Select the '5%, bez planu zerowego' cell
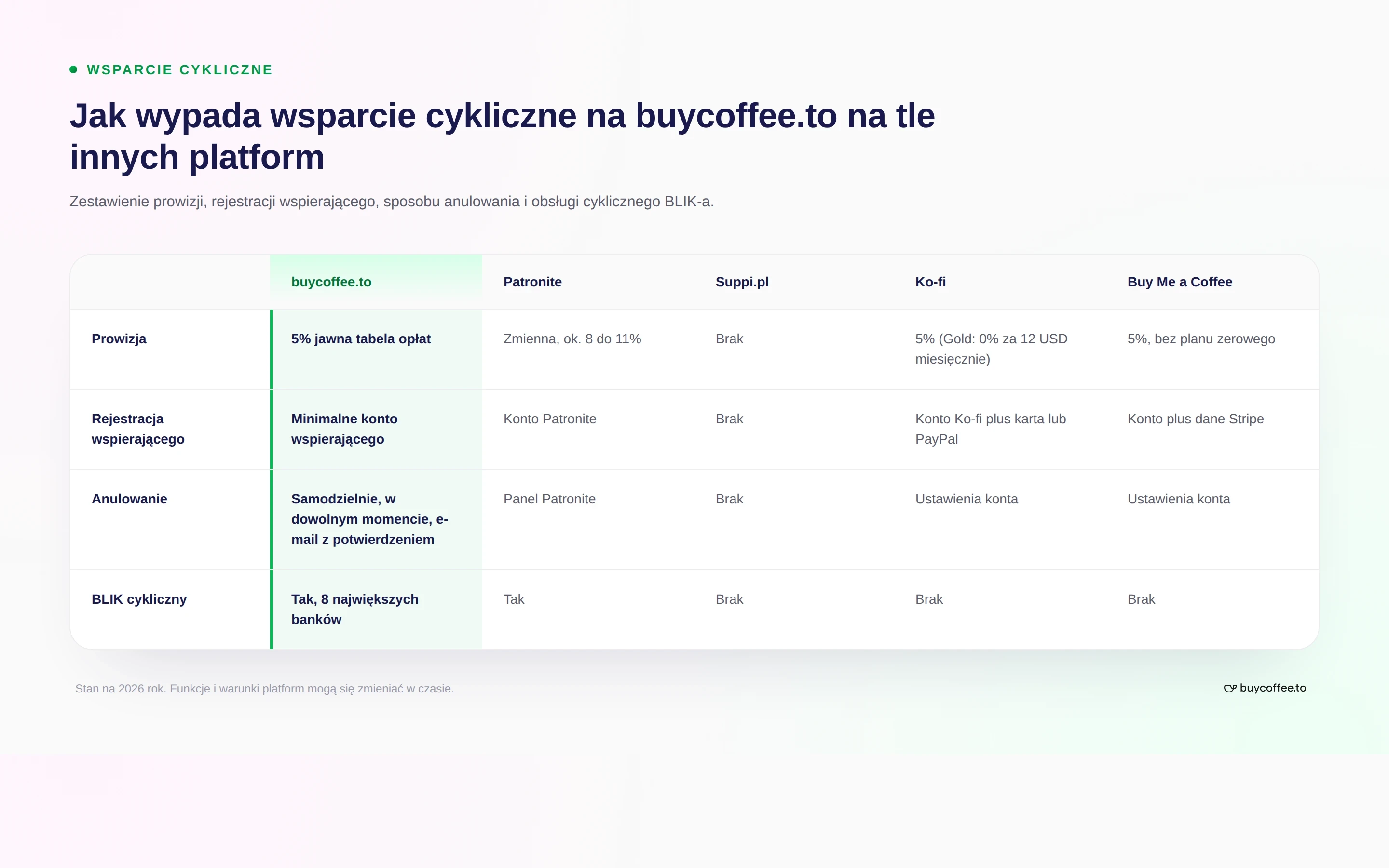The image size is (1389, 868). coord(1201,339)
